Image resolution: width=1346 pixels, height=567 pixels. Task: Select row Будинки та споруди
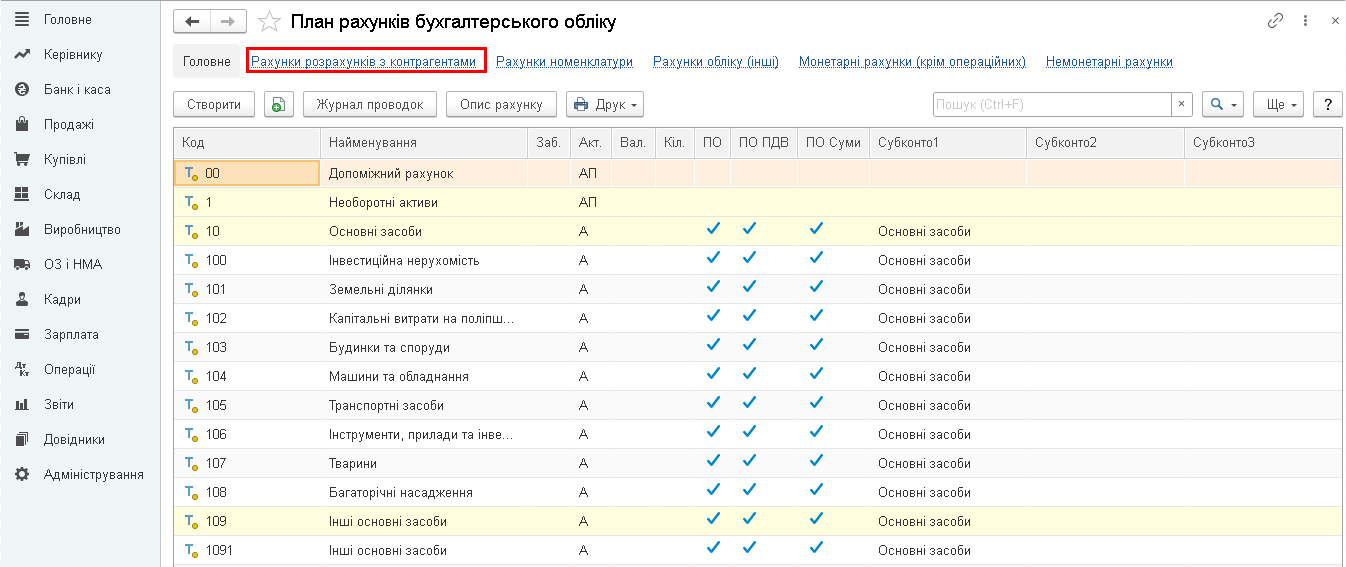click(758, 347)
